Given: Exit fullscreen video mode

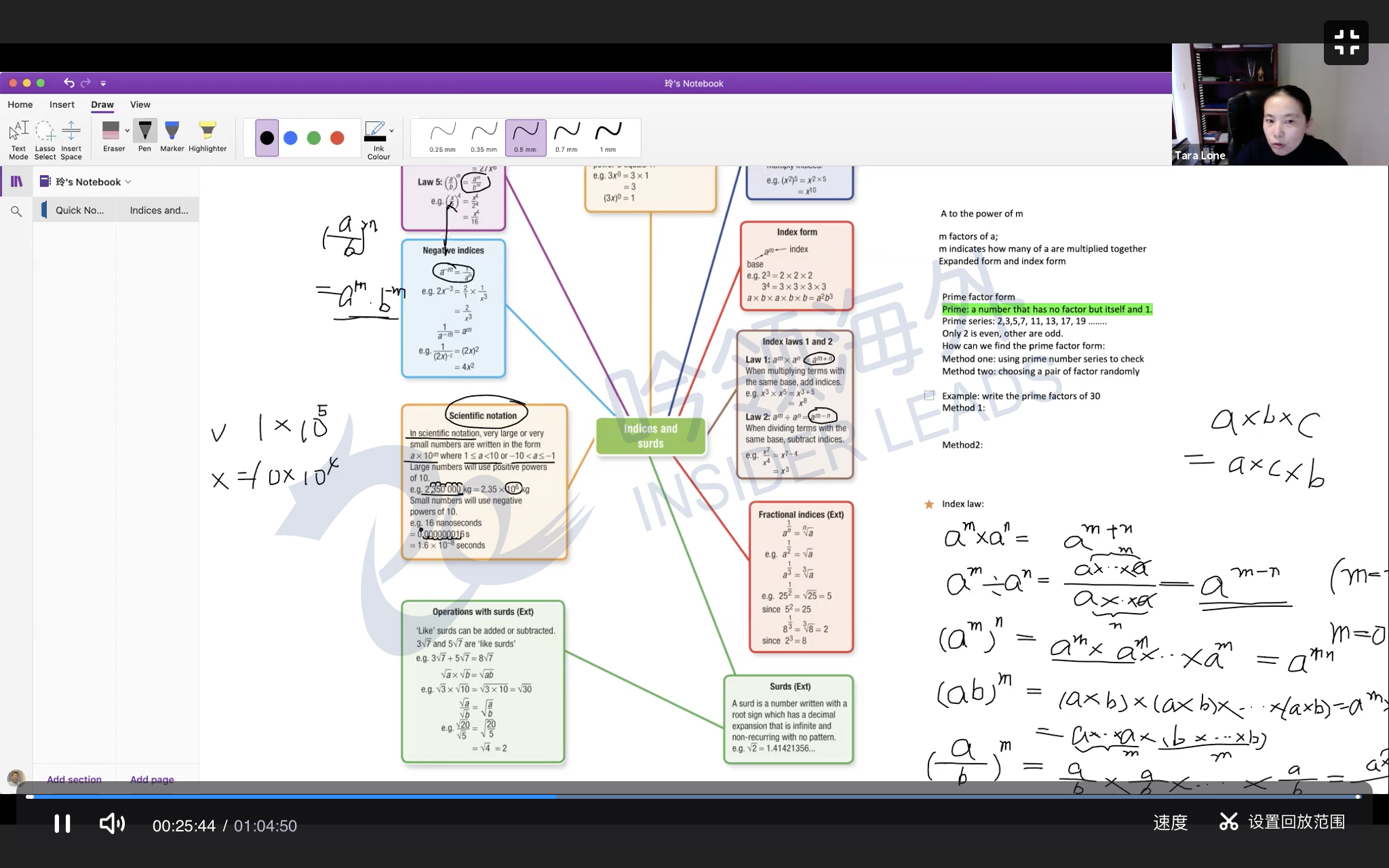Looking at the screenshot, I should click(1346, 42).
